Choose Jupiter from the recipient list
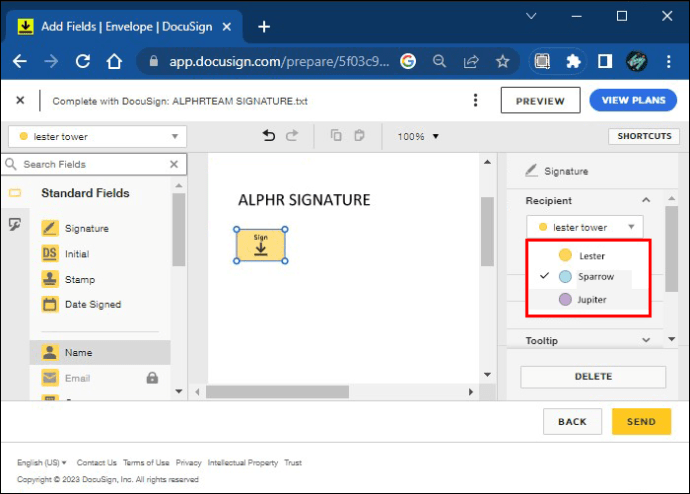 [587, 300]
